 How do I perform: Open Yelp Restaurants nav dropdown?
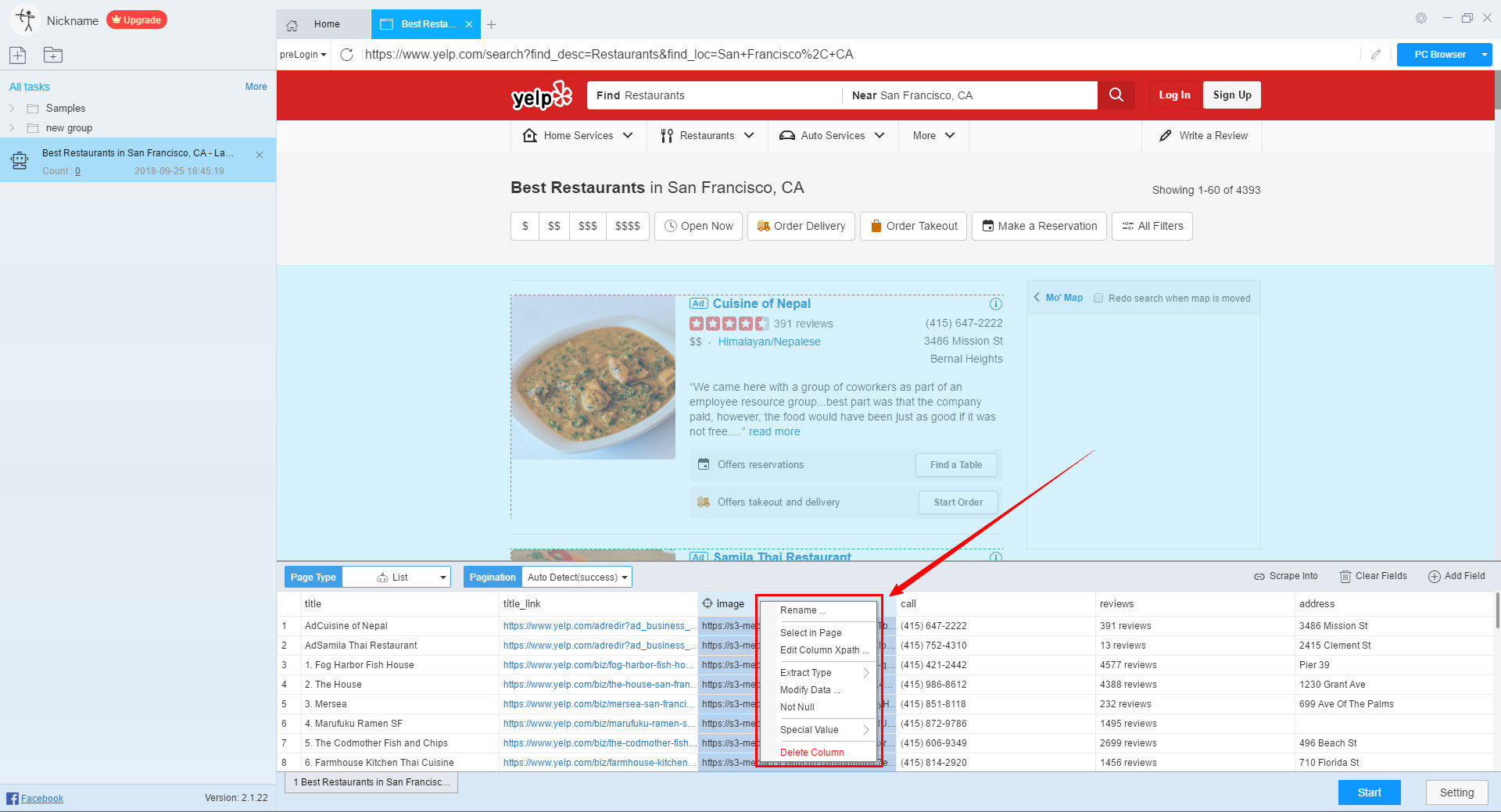[708, 136]
